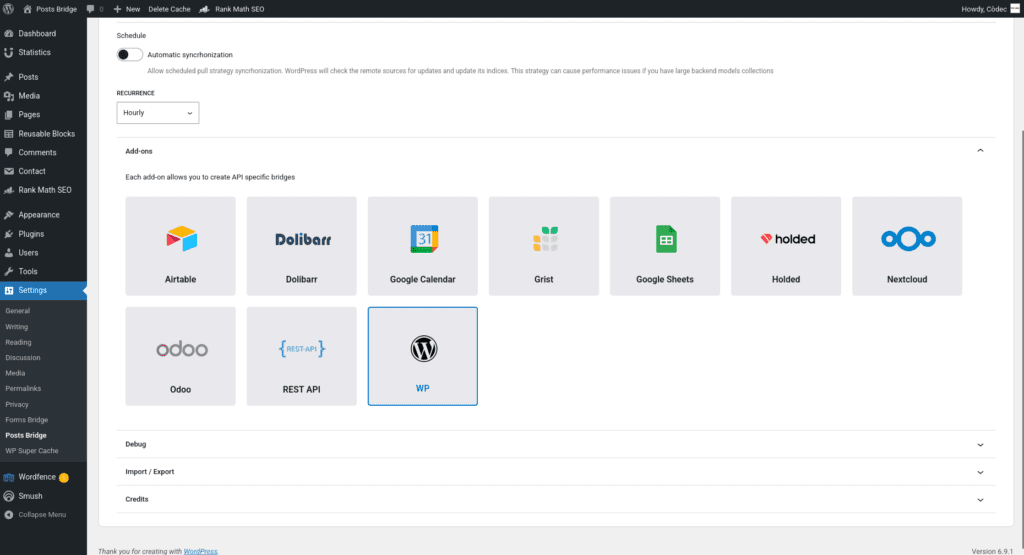
Task: Click the Tools wrench icon
Action: click(x=8, y=272)
